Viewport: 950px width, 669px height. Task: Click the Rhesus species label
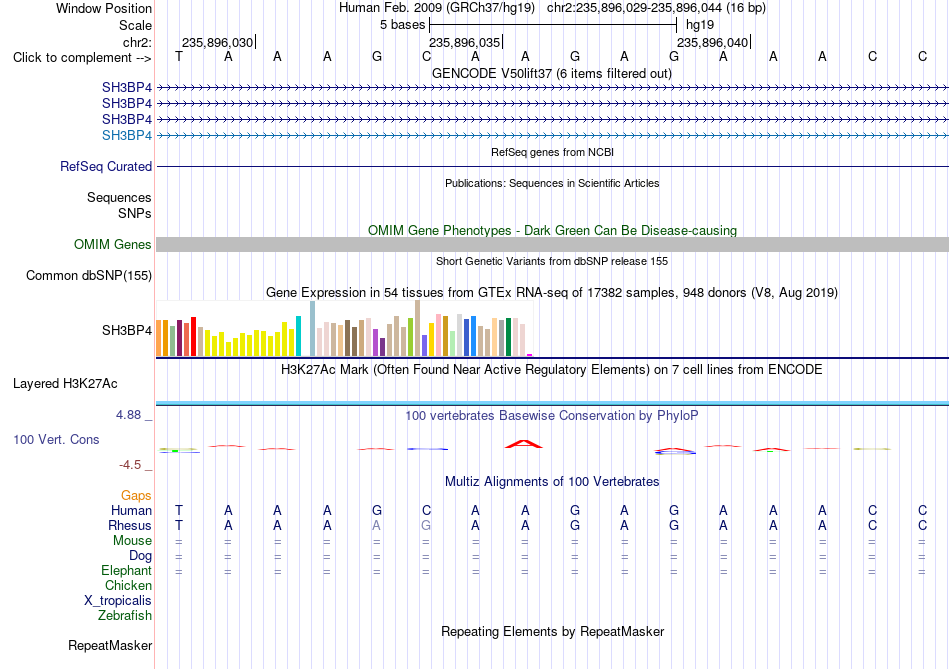tap(130, 525)
